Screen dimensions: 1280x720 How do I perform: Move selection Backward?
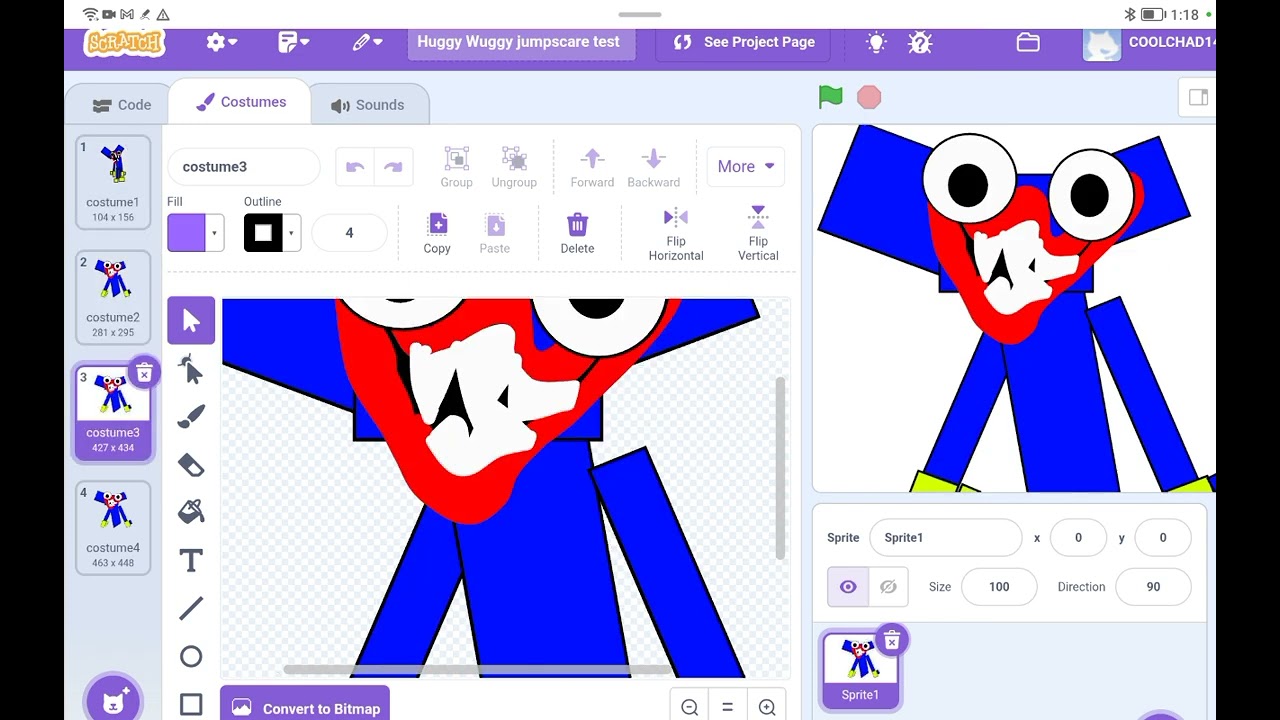coord(653,167)
